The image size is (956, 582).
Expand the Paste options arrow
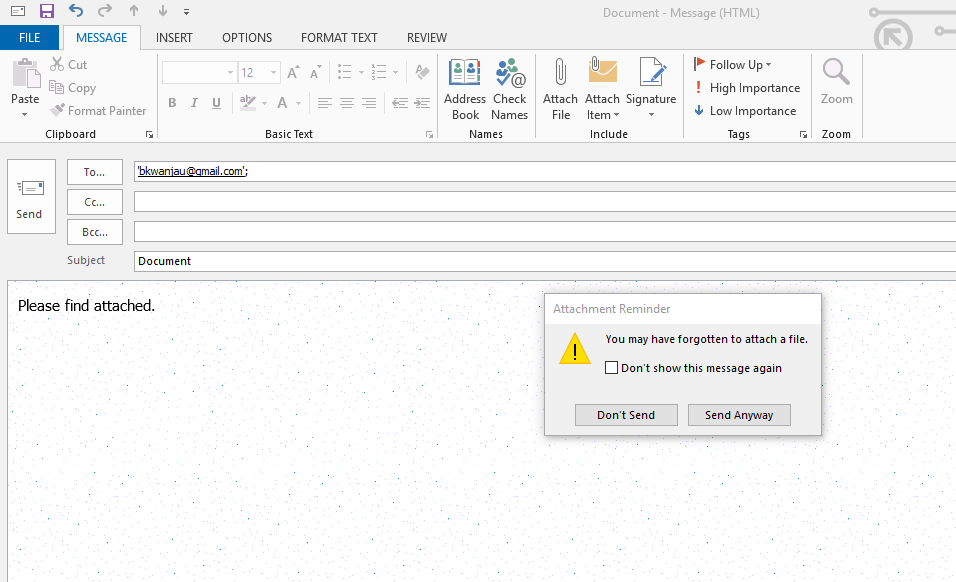[x=25, y=115]
